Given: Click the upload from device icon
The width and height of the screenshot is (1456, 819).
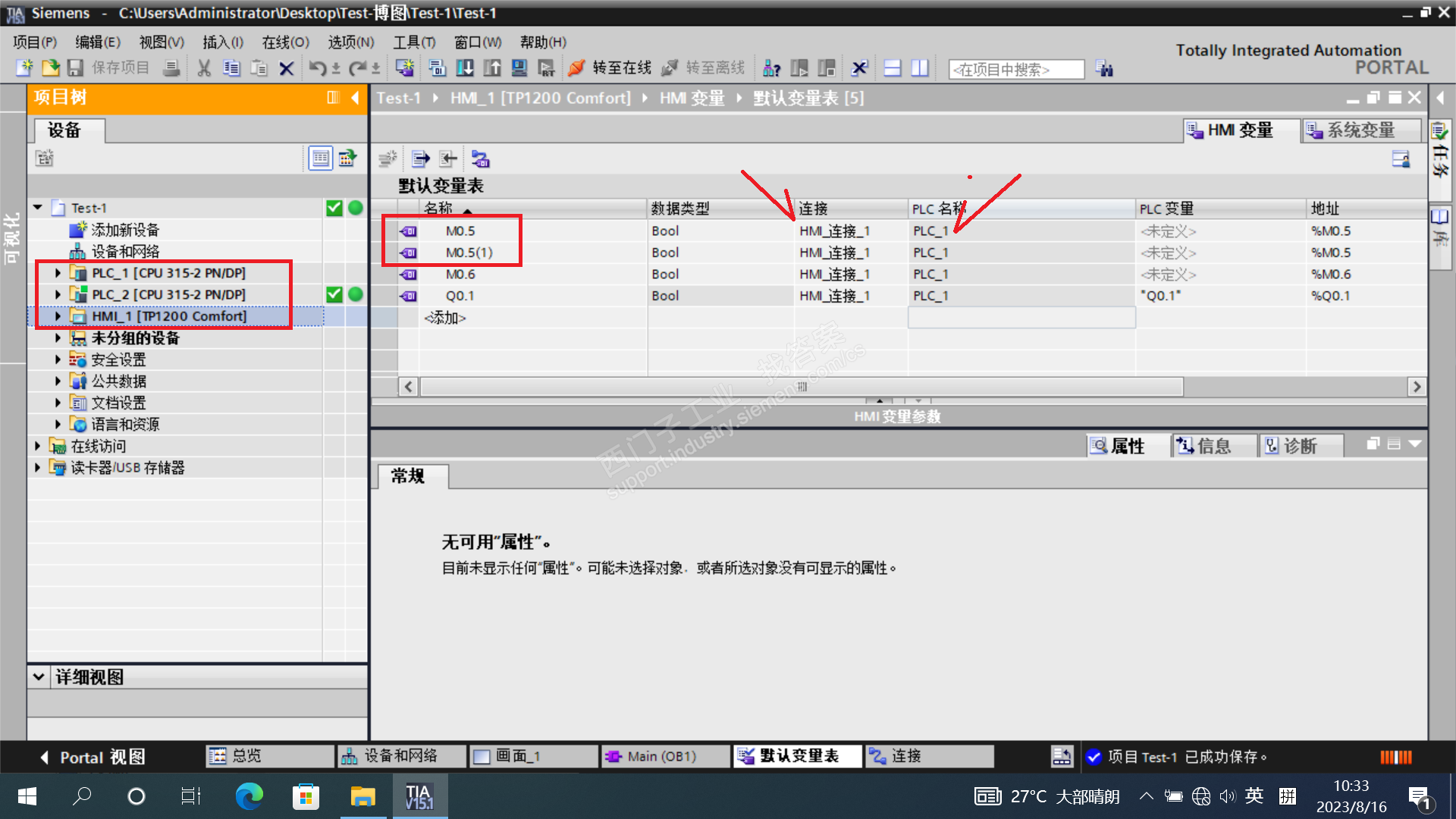Looking at the screenshot, I should [492, 68].
